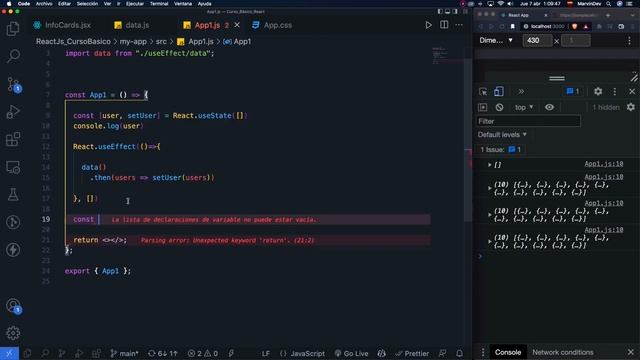The height and width of the screenshot is (360, 640).
Task: Open the Manage gear in the activity bar
Action: [x=13, y=333]
